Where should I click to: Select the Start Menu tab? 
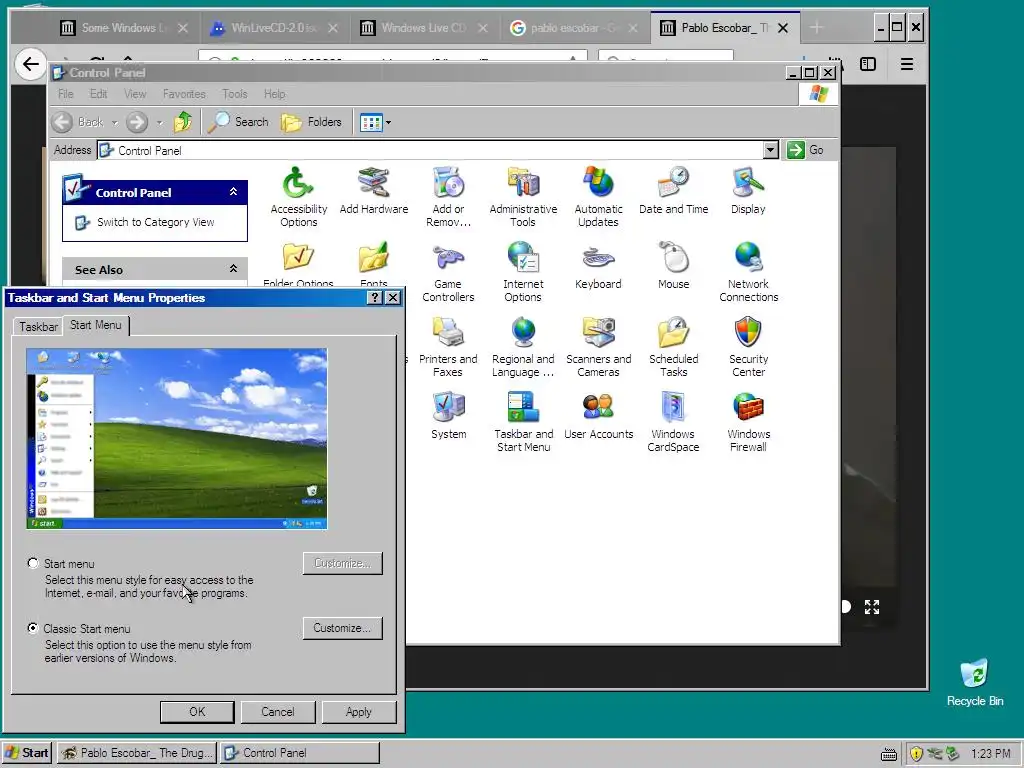(96, 325)
